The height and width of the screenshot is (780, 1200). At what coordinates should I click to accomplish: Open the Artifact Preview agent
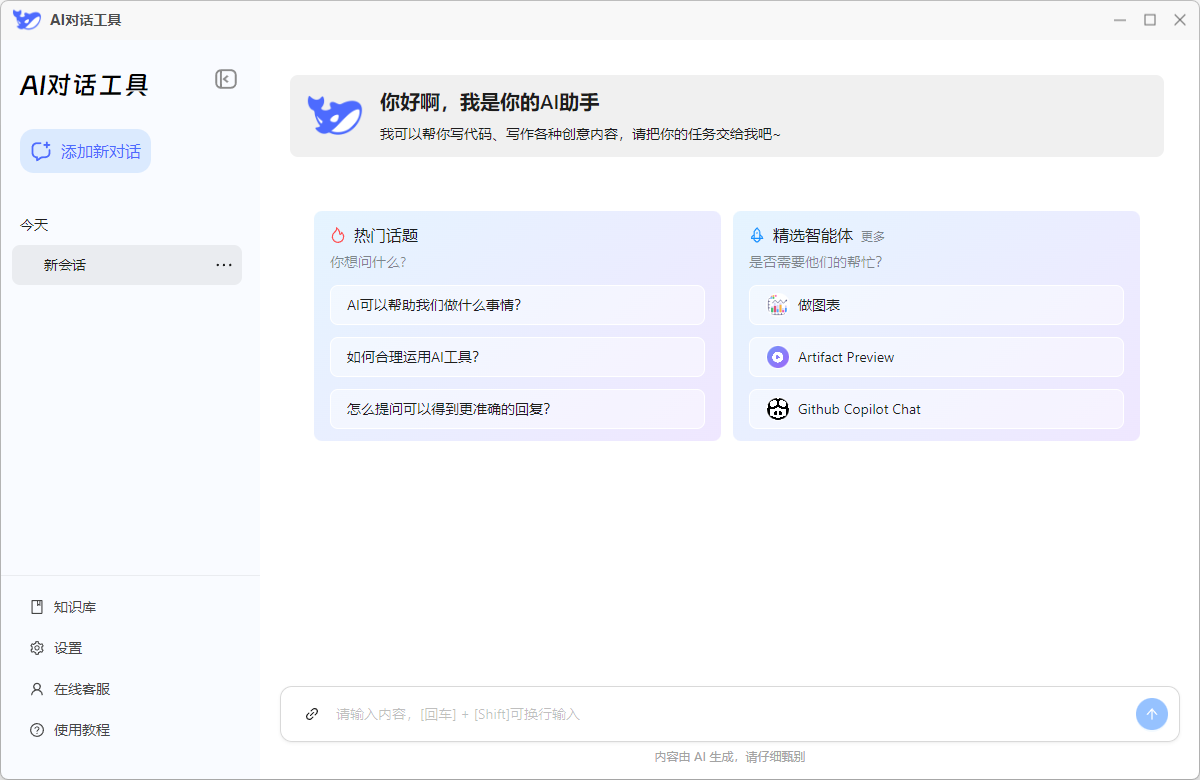point(936,357)
